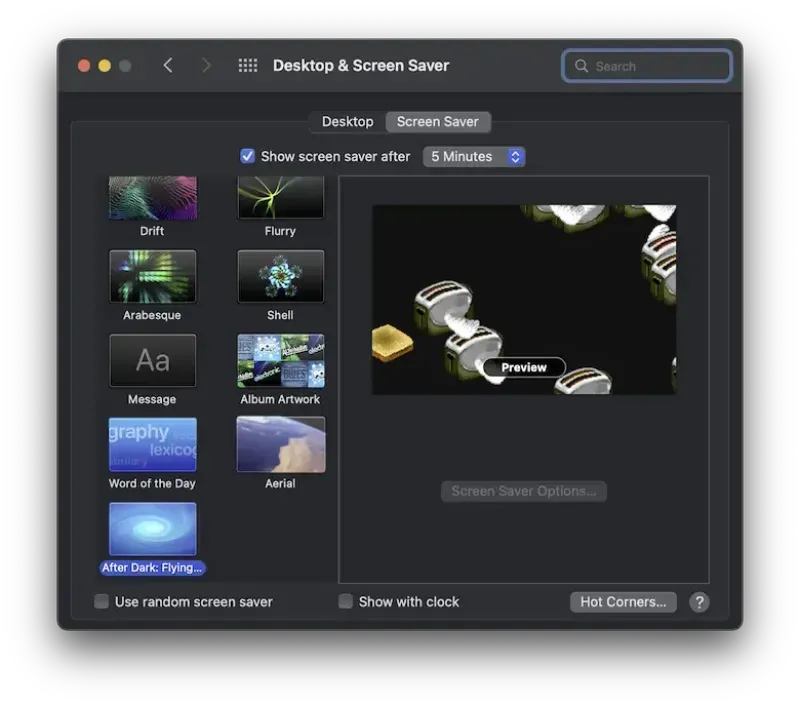800x706 pixels.
Task: Click the search magnifier icon
Action: 581,66
